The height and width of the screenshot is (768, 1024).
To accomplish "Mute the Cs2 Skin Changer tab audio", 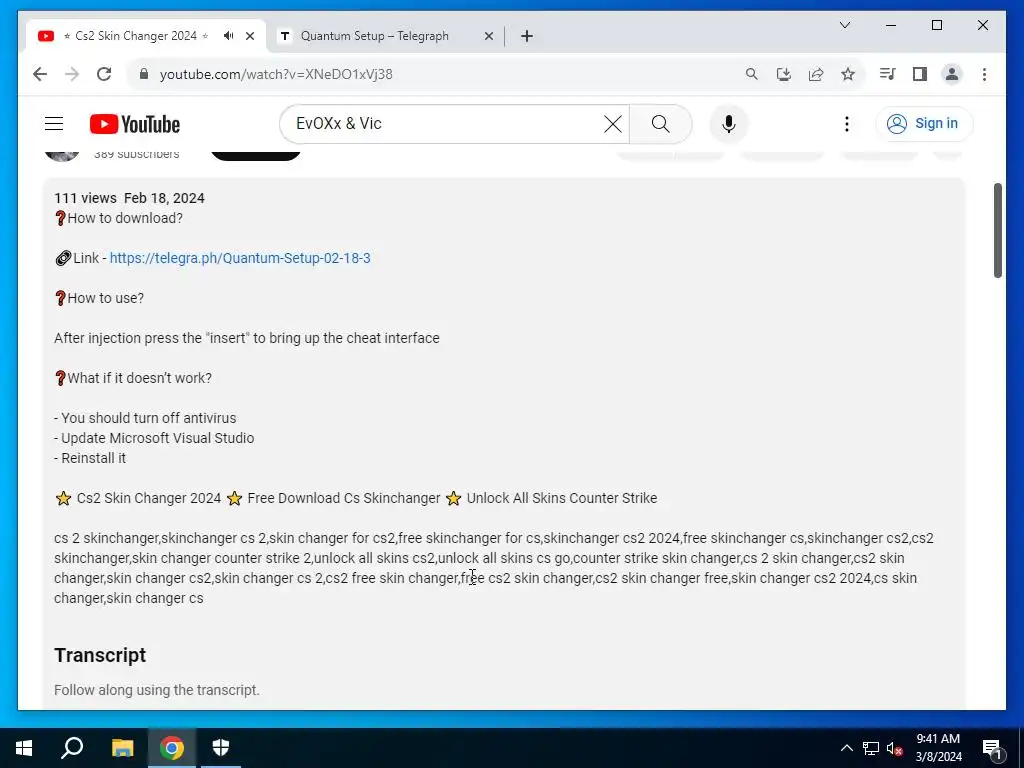I will (228, 36).
